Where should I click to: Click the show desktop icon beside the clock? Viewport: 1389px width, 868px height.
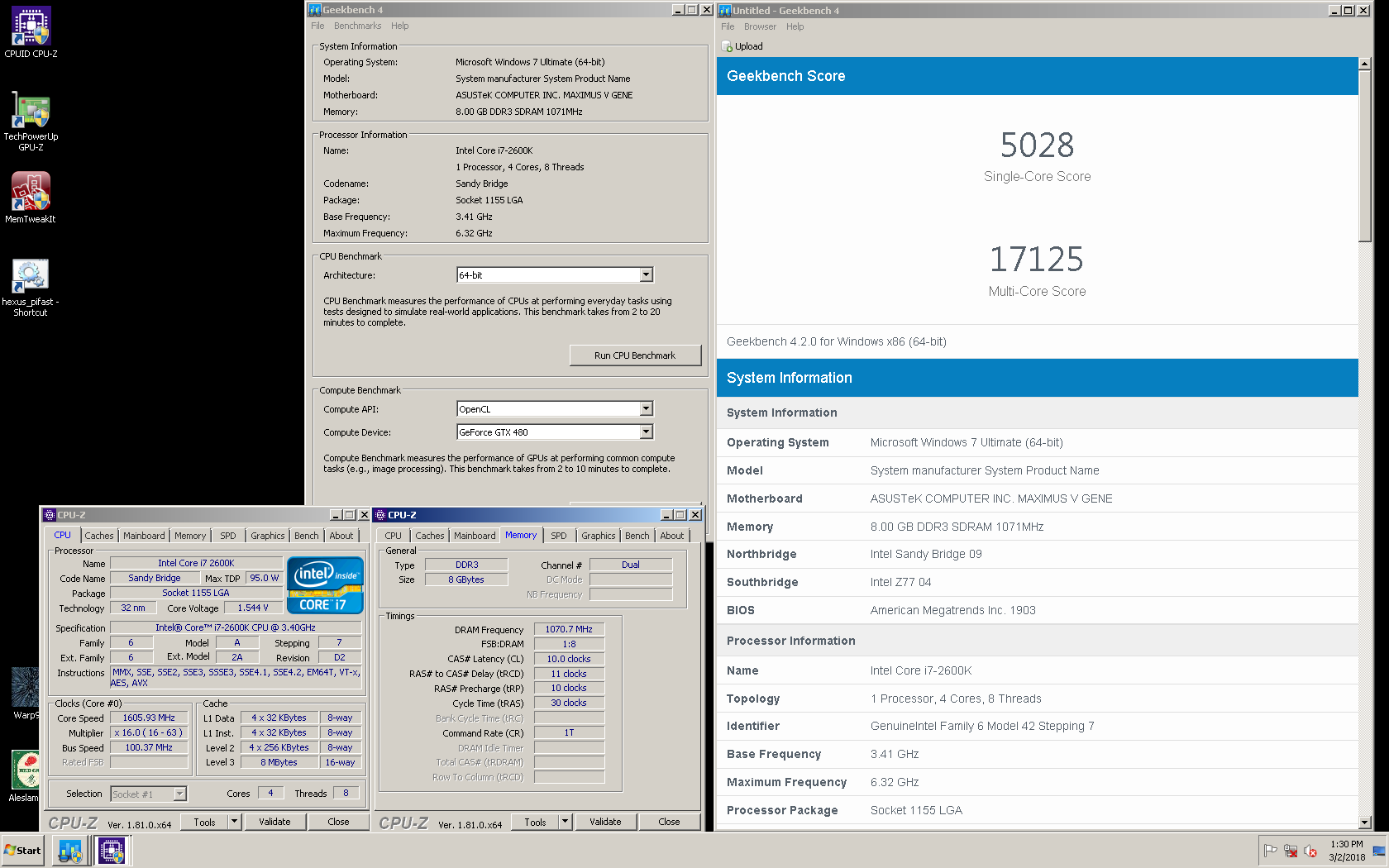point(1379,851)
